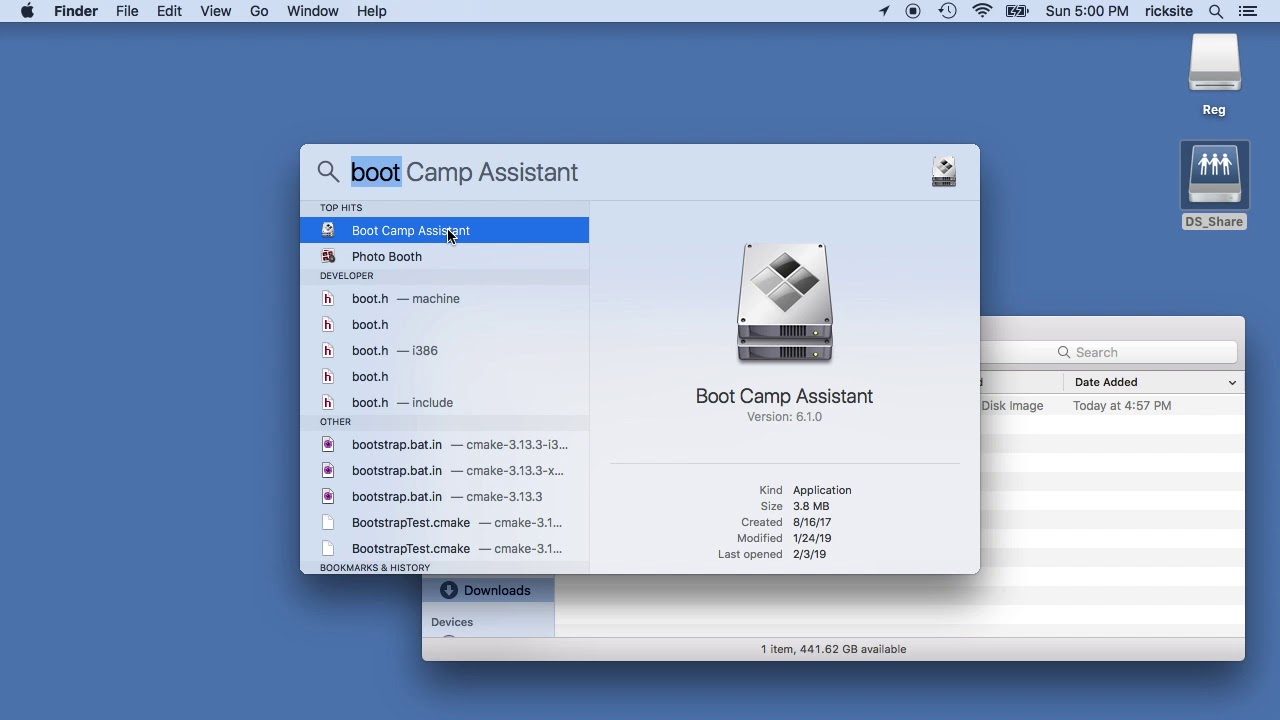Click icon of bootstrap.bat.in — cmake-3.13.3-x...
The image size is (1280, 720).
tap(328, 470)
